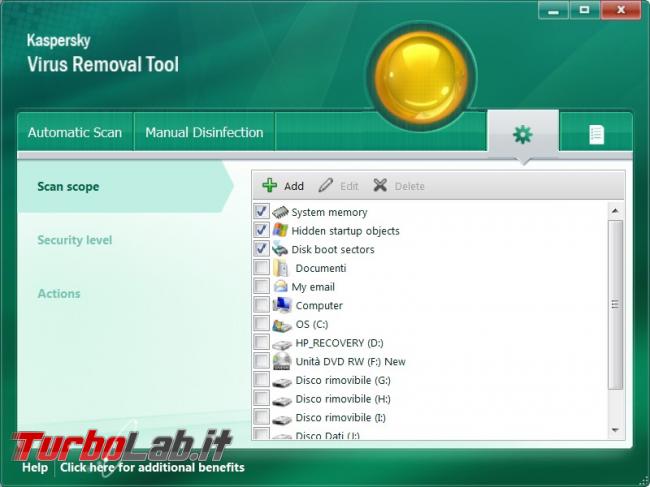This screenshot has width=650, height=487.
Task: Click the DVD RW (F:) disc icon
Action: click(282, 361)
